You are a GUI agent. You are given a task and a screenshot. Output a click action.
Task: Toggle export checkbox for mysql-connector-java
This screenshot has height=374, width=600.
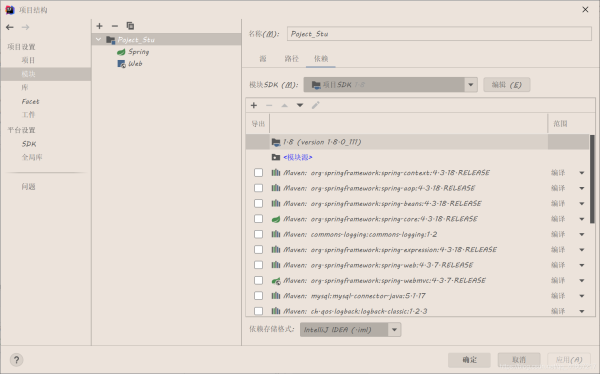coord(258,296)
